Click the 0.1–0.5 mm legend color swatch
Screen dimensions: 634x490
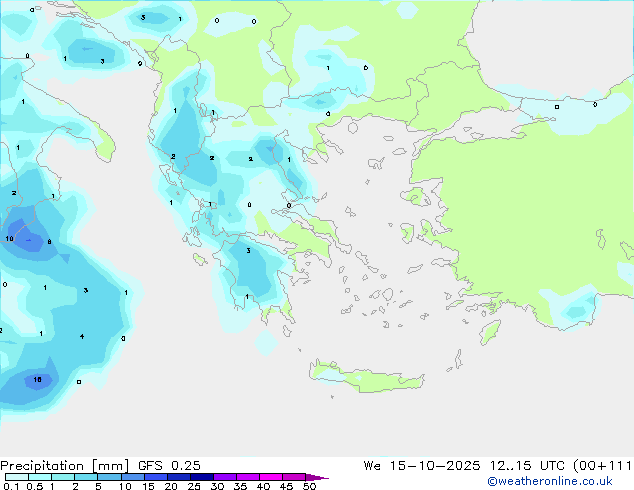click(17, 477)
